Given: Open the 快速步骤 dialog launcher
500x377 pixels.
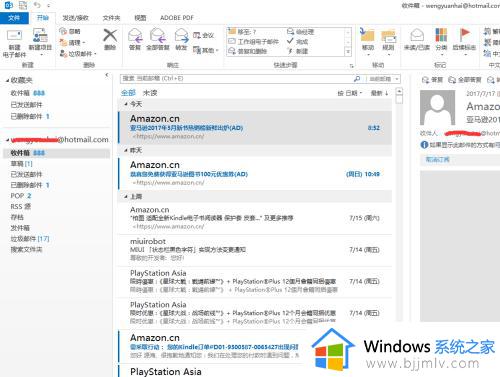Looking at the screenshot, I should [351, 66].
